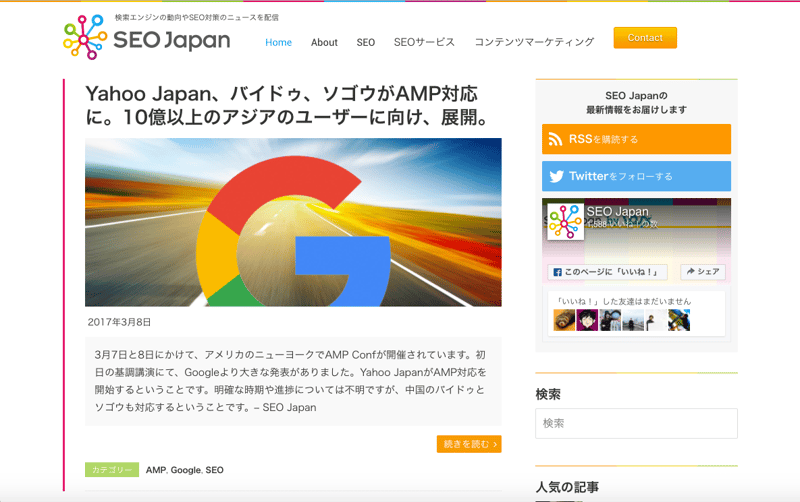Click the second friend avatar in Facebook widget
Screen dimensions: 800x502
coord(587,320)
